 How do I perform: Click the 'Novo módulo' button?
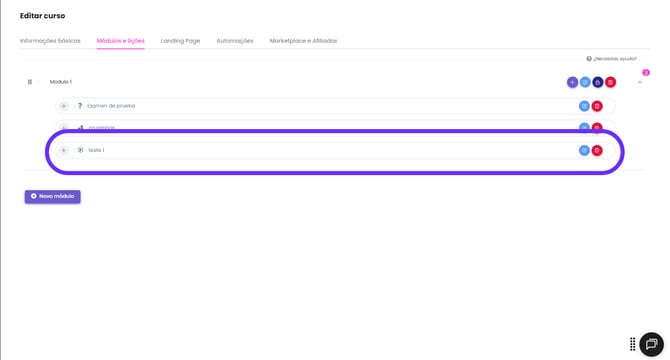53,196
